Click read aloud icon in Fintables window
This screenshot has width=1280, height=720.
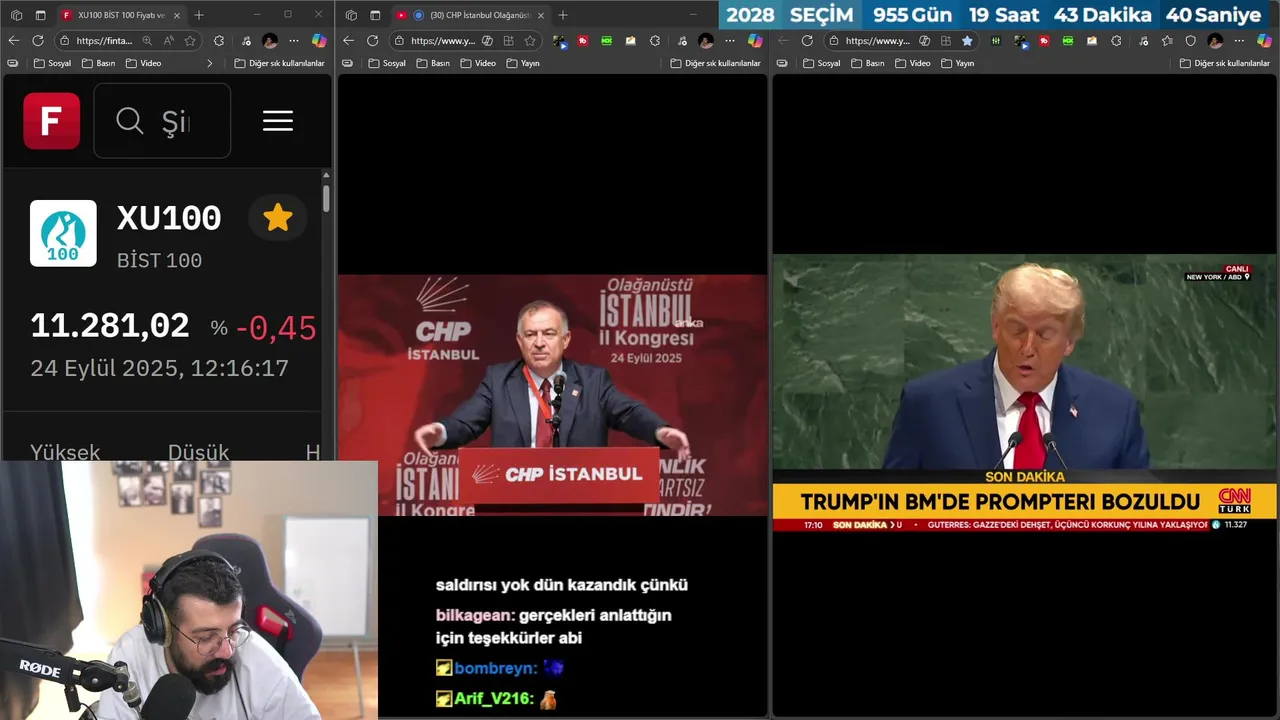[x=168, y=41]
